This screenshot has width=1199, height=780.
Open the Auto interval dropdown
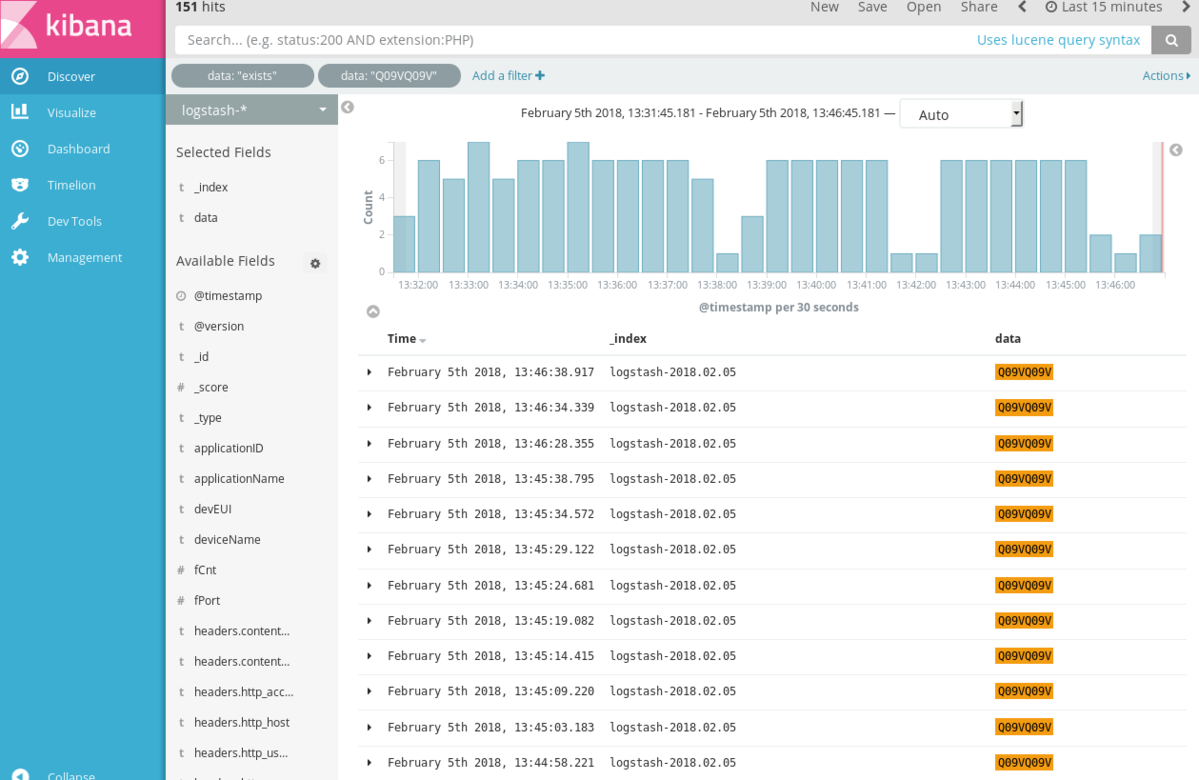pyautogui.click(x=960, y=114)
